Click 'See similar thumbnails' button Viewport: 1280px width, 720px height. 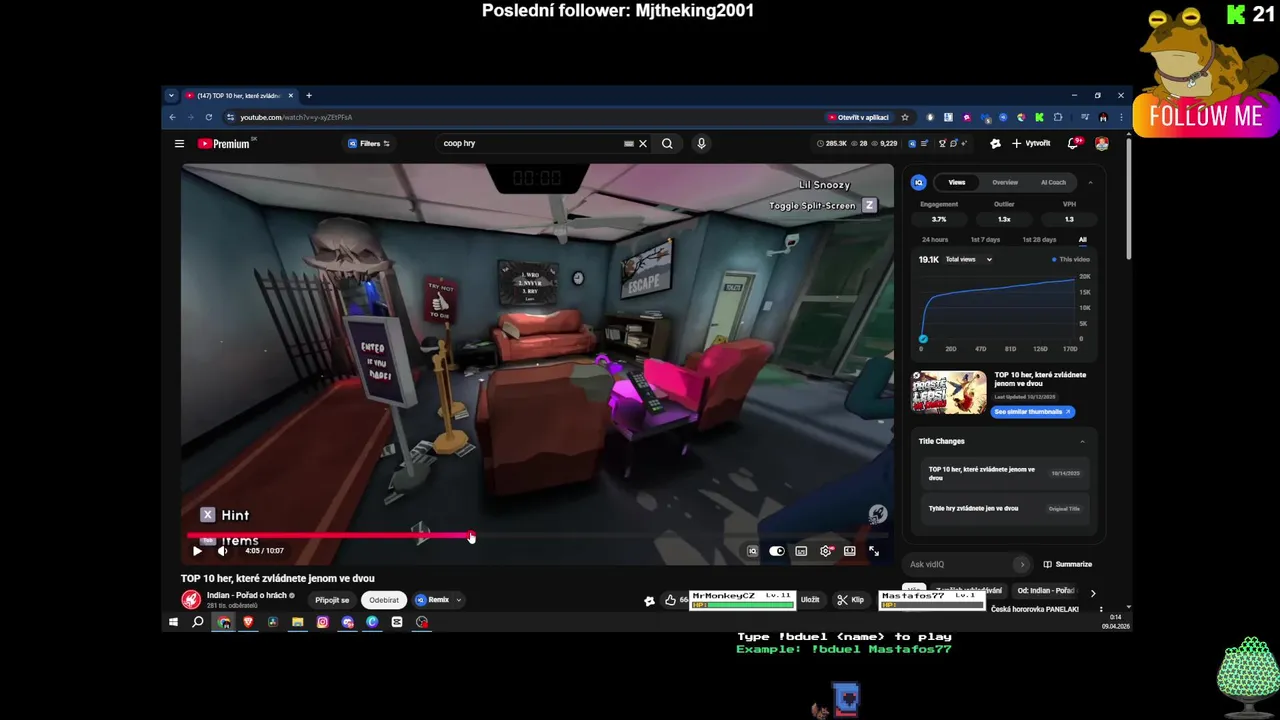(x=1033, y=412)
